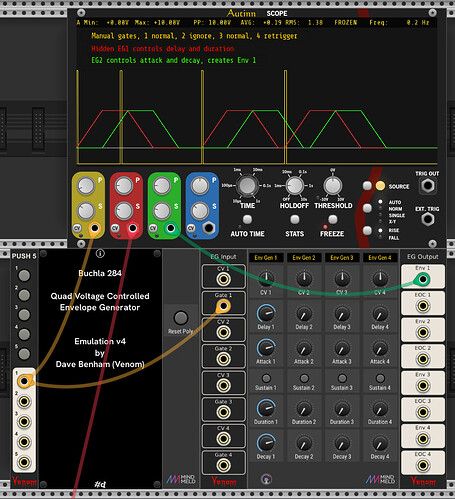
Task: Click the yellow channel input jack
Action: 95,228
